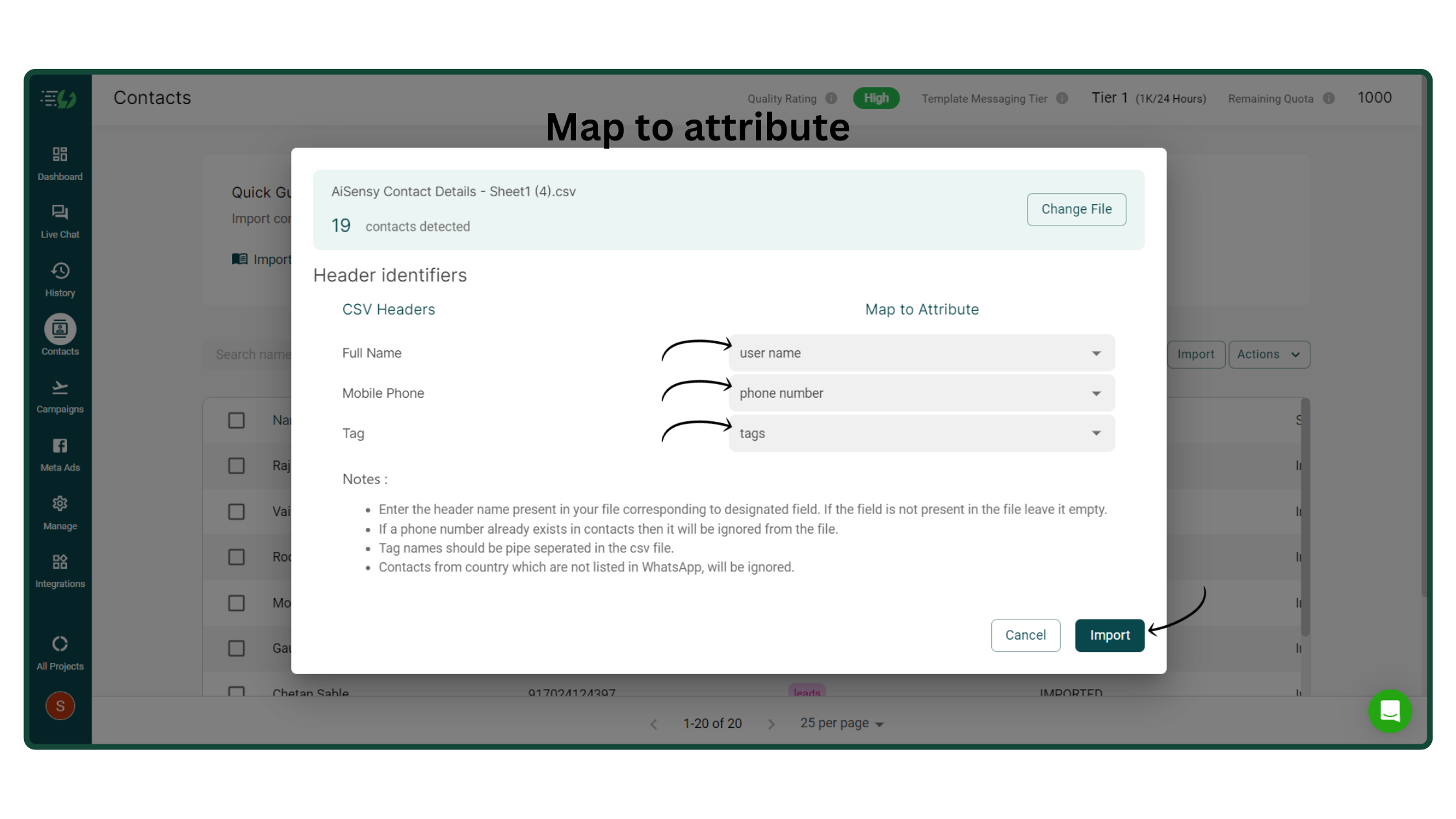Screen dimensions: 1456x819
Task: Open Live Chat from the sidebar
Action: click(60, 213)
